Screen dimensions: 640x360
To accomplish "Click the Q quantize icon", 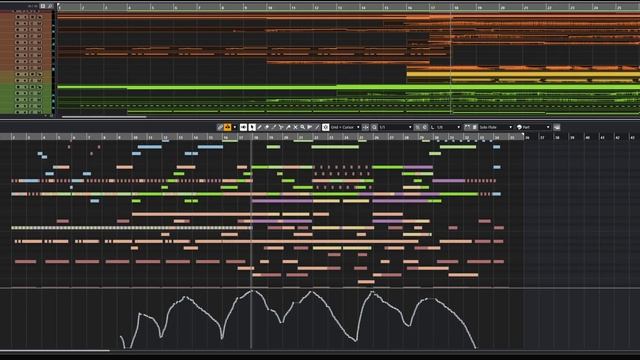I will coord(374,127).
